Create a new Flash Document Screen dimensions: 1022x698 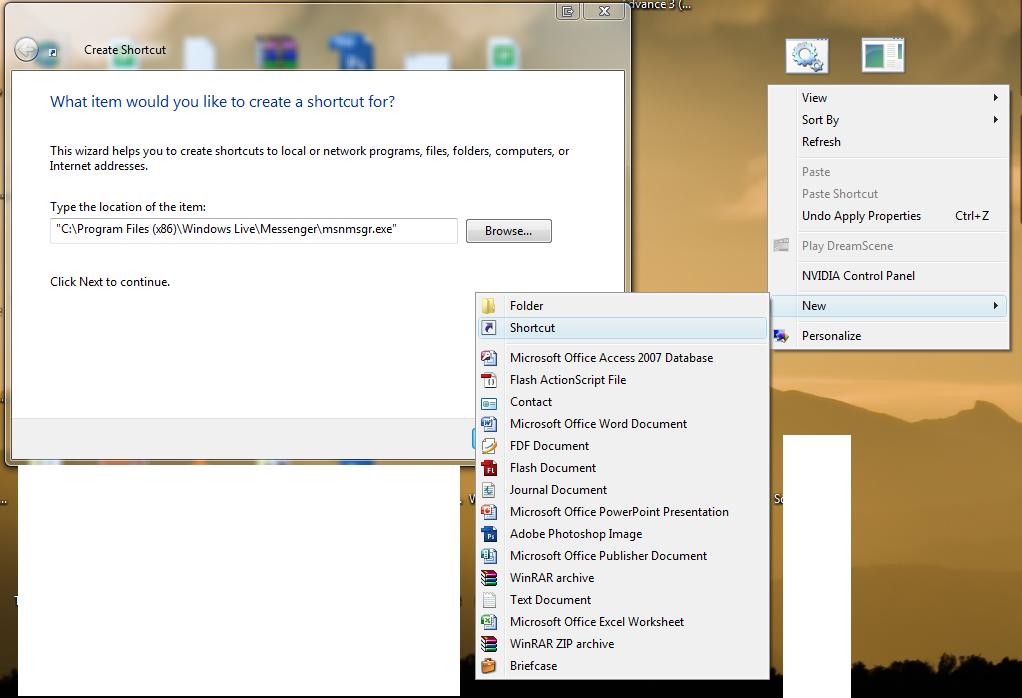622,468
